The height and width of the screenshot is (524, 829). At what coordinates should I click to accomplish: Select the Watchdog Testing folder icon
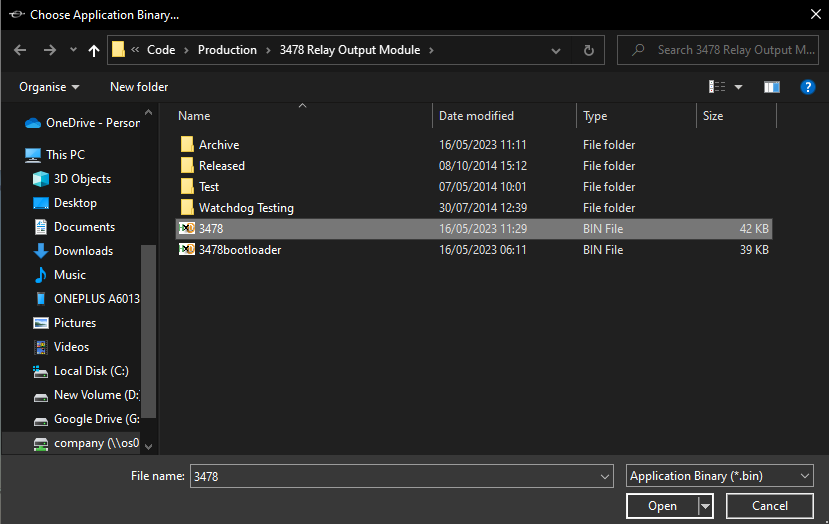coord(187,207)
